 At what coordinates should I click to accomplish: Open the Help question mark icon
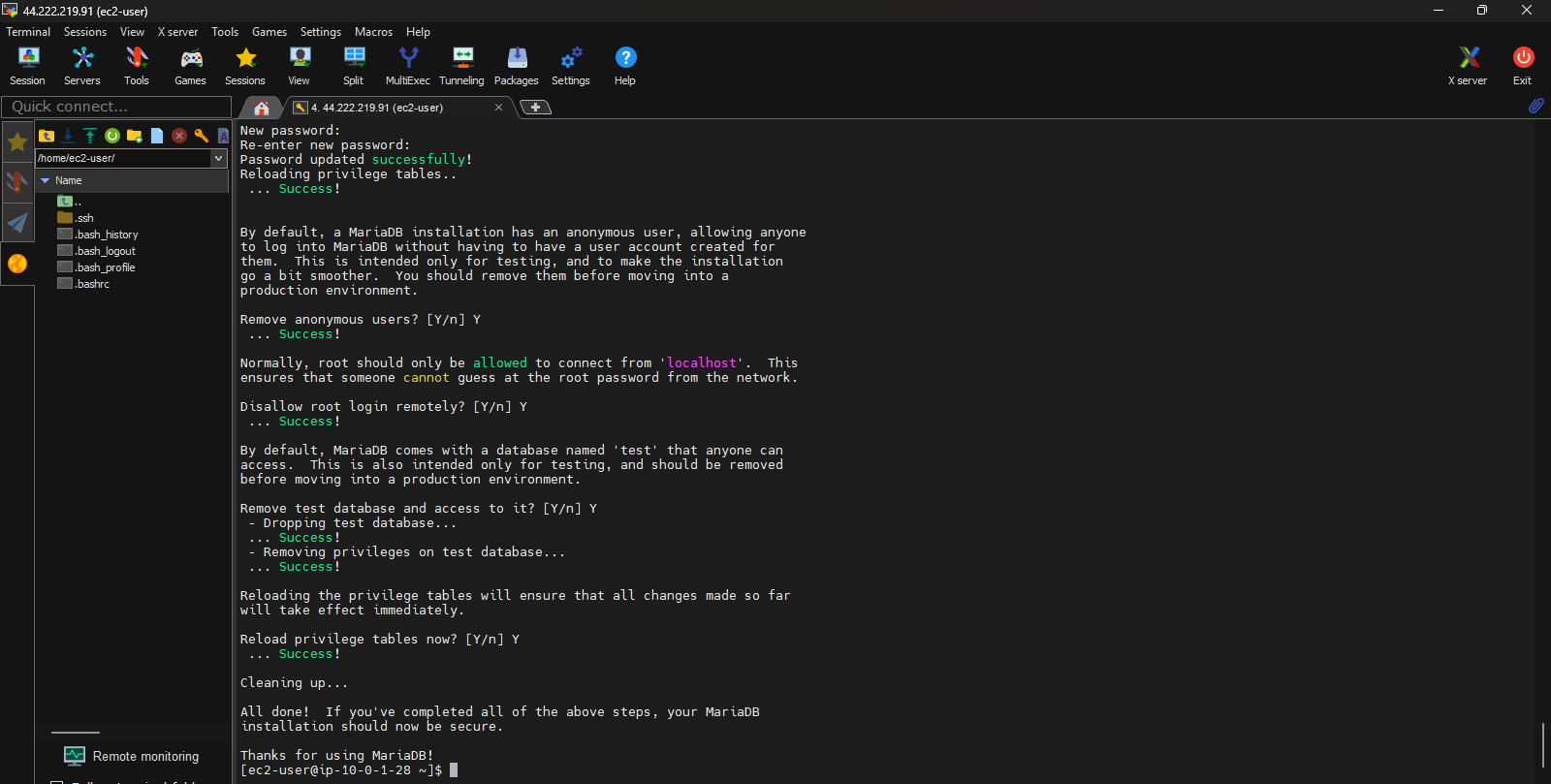click(x=625, y=66)
